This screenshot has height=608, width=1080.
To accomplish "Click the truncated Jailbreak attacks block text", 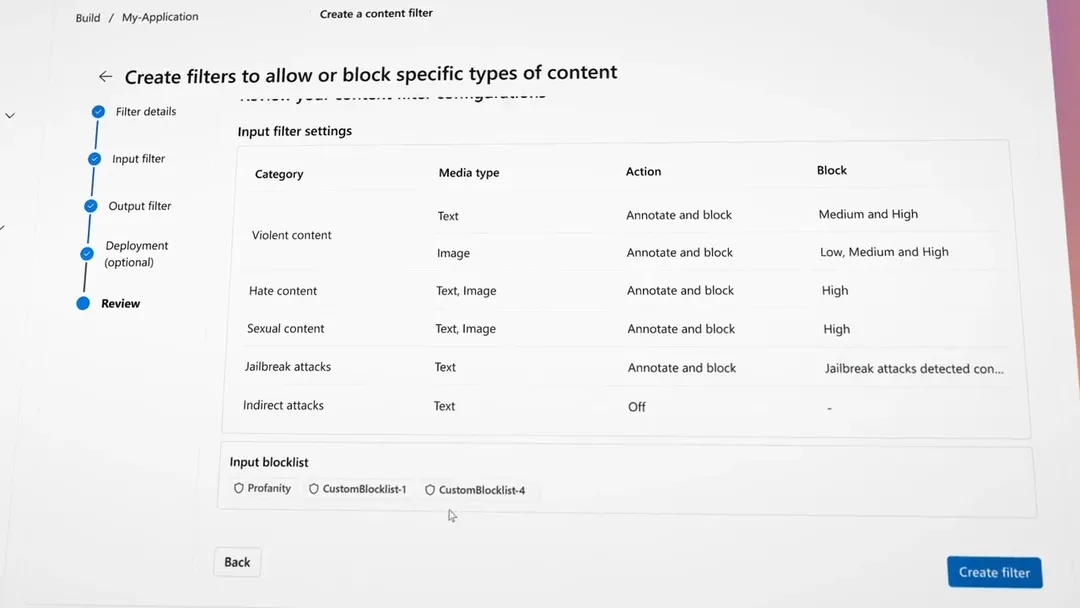I will (x=913, y=368).
